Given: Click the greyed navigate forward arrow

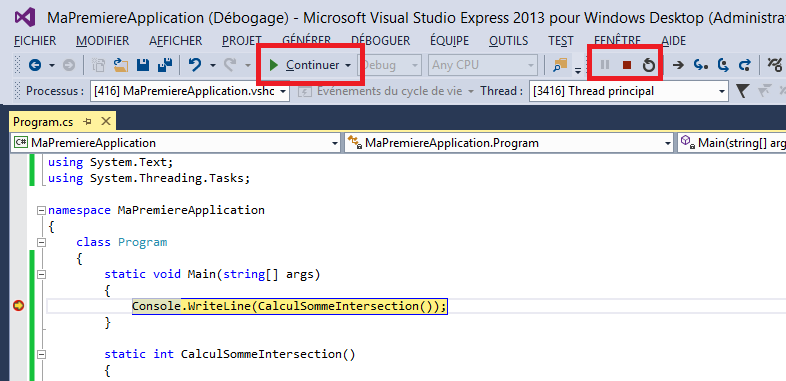Looking at the screenshot, I should pyautogui.click(x=69, y=65).
